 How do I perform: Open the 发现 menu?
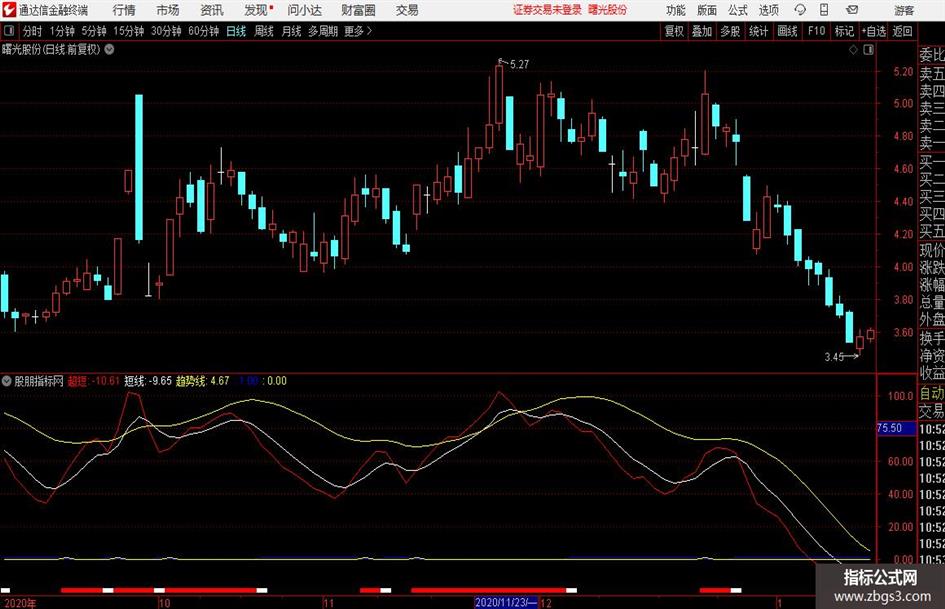[x=256, y=10]
